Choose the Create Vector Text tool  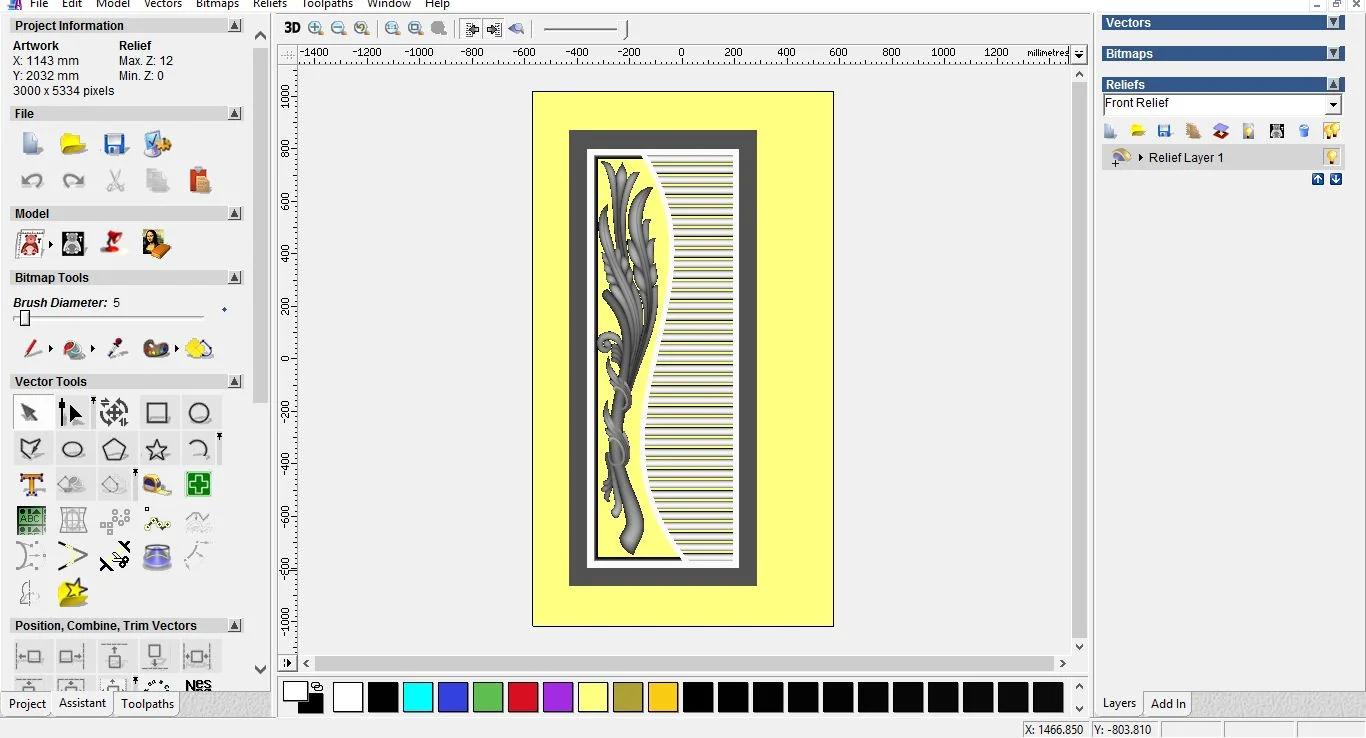[x=31, y=485]
